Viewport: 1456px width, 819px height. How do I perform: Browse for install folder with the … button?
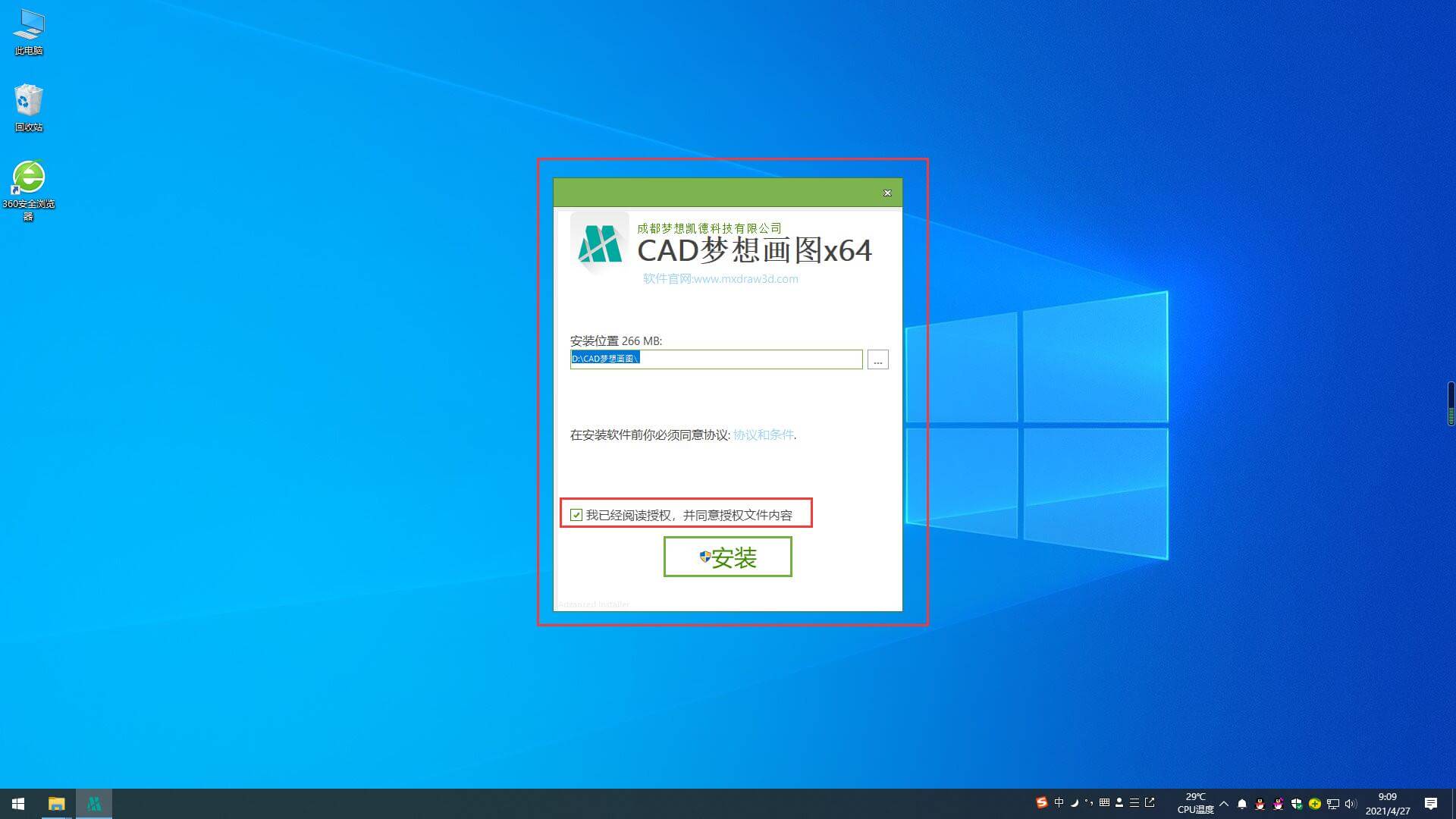tap(877, 359)
